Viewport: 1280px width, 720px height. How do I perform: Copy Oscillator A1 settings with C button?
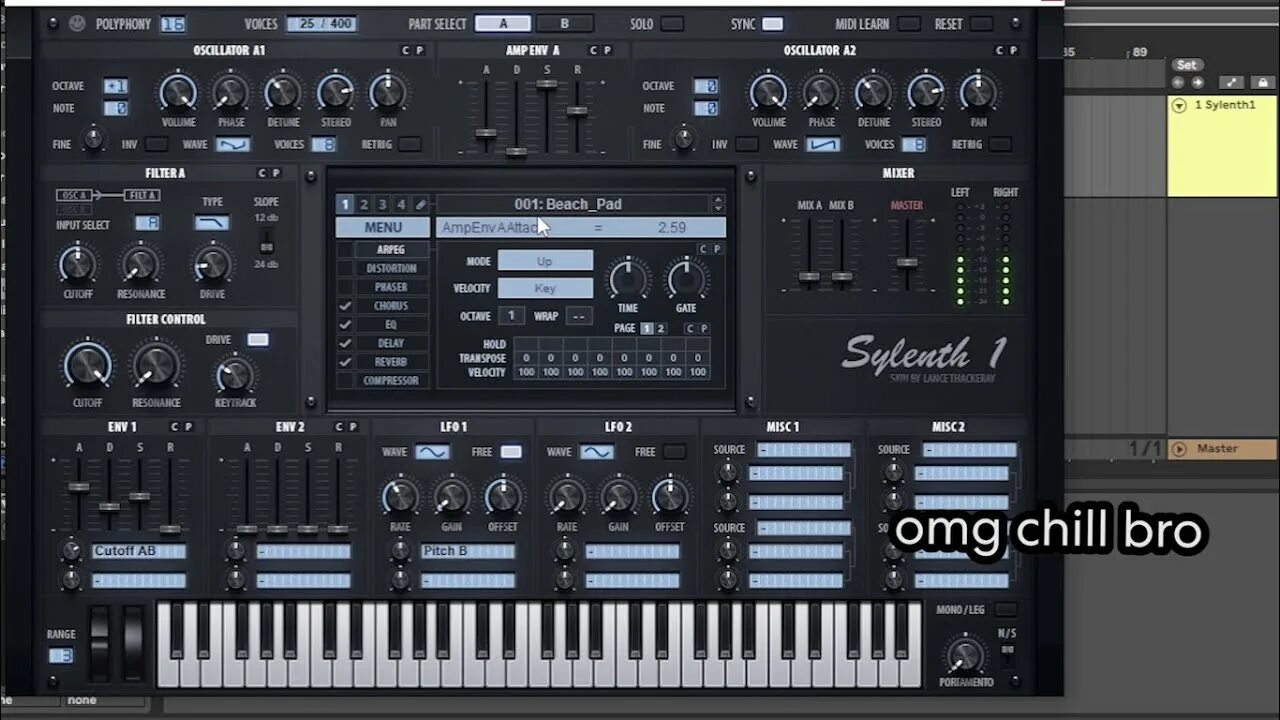(x=406, y=50)
